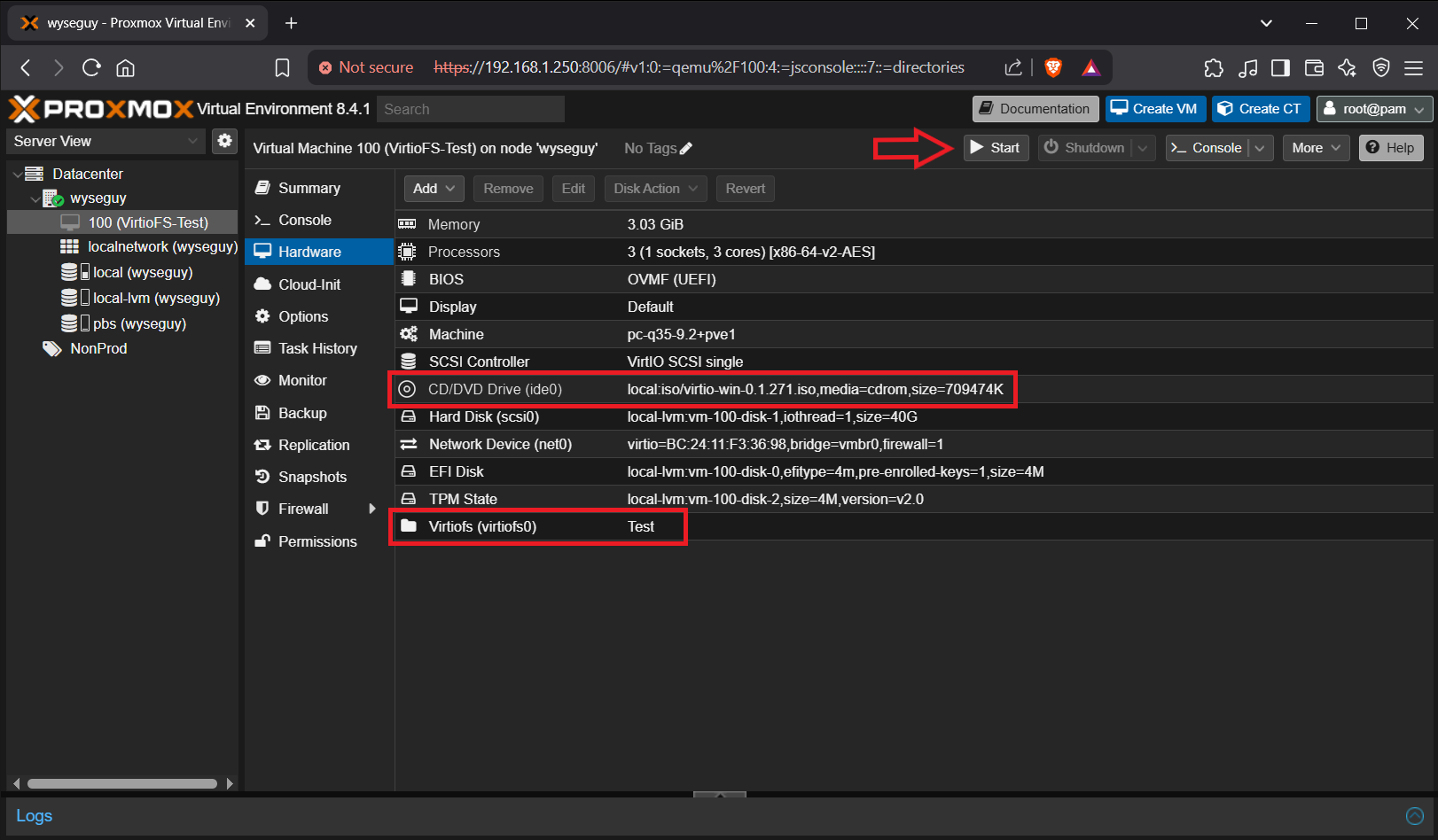Click Not secure site warning
Screen dimensions: 1438x840
tap(365, 67)
